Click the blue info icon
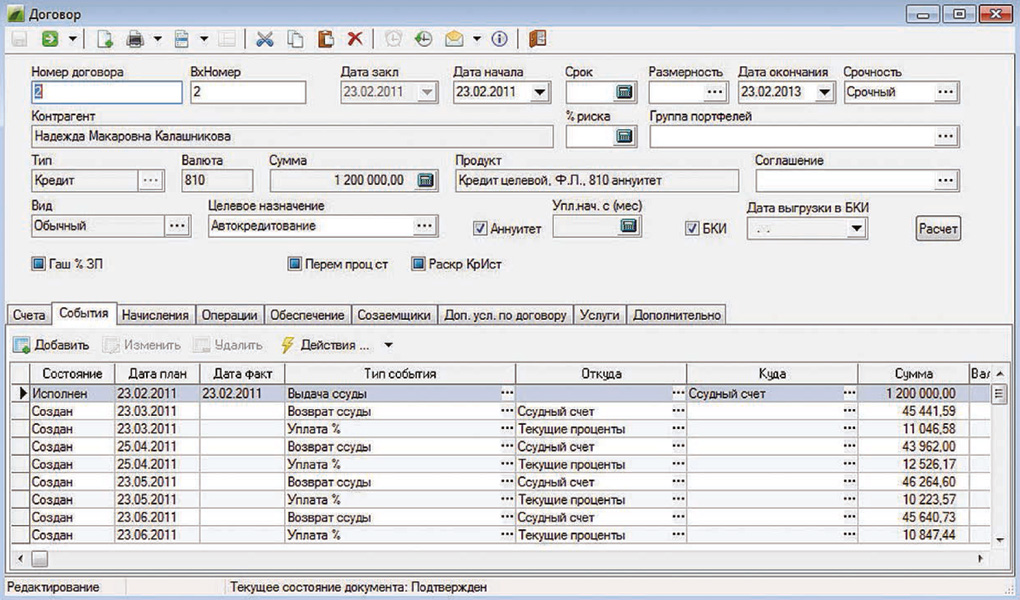The image size is (1020, 600). (500, 39)
